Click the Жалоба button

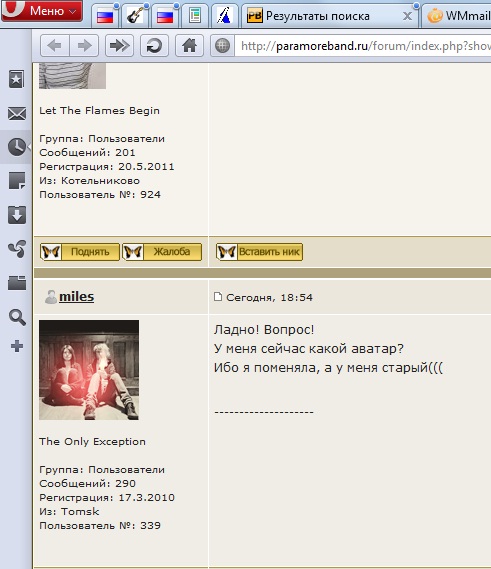click(162, 252)
